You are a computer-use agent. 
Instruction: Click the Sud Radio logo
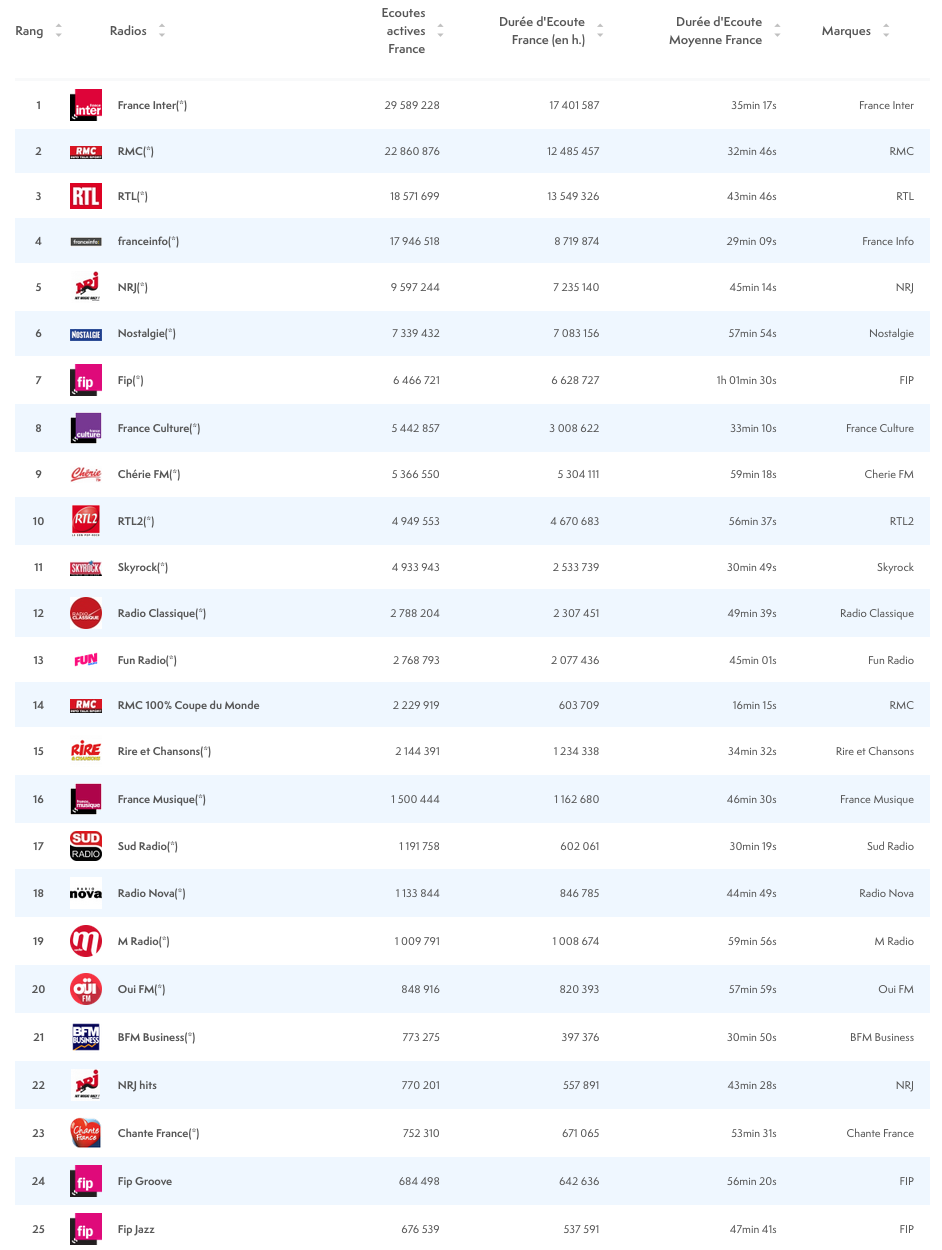pyautogui.click(x=86, y=846)
